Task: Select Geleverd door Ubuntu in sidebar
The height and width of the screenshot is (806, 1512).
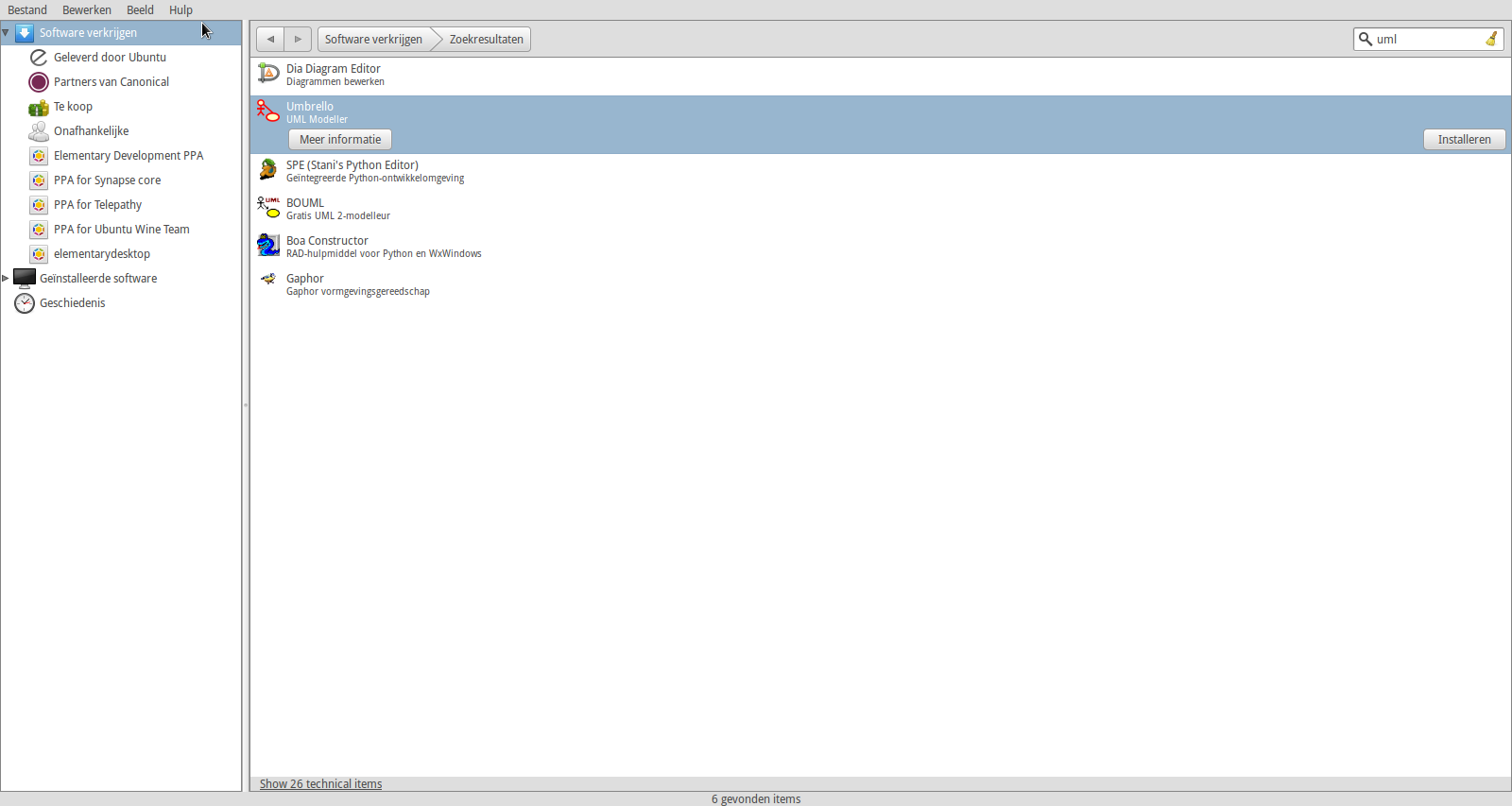Action: click(x=110, y=58)
